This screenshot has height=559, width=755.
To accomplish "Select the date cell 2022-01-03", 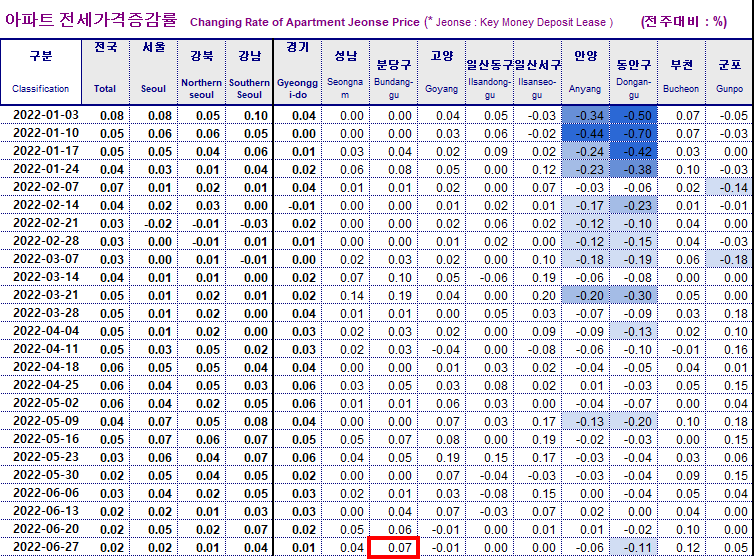I will [46, 115].
